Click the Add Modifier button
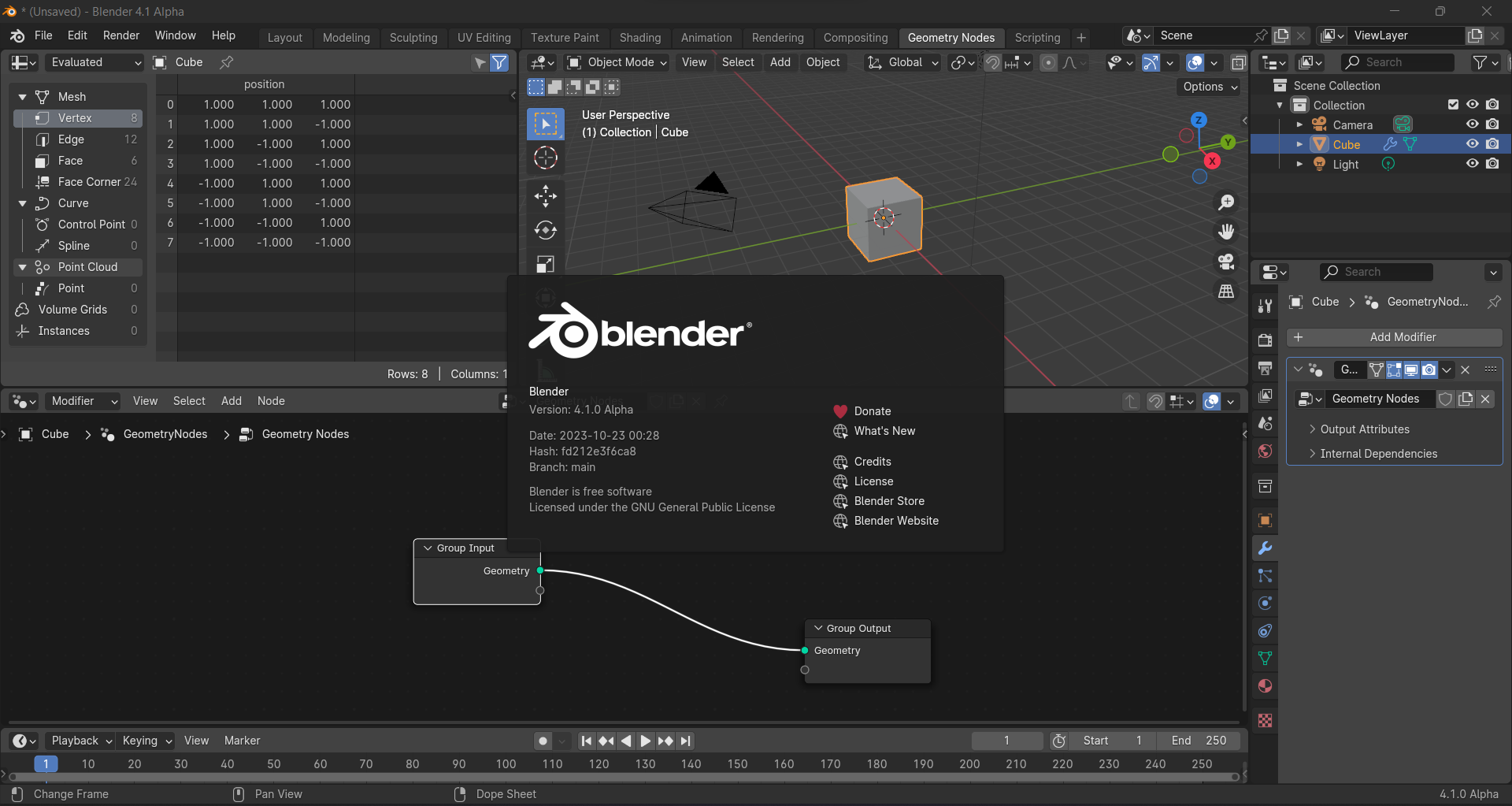Screen dimensions: 1512x806 1394,337
